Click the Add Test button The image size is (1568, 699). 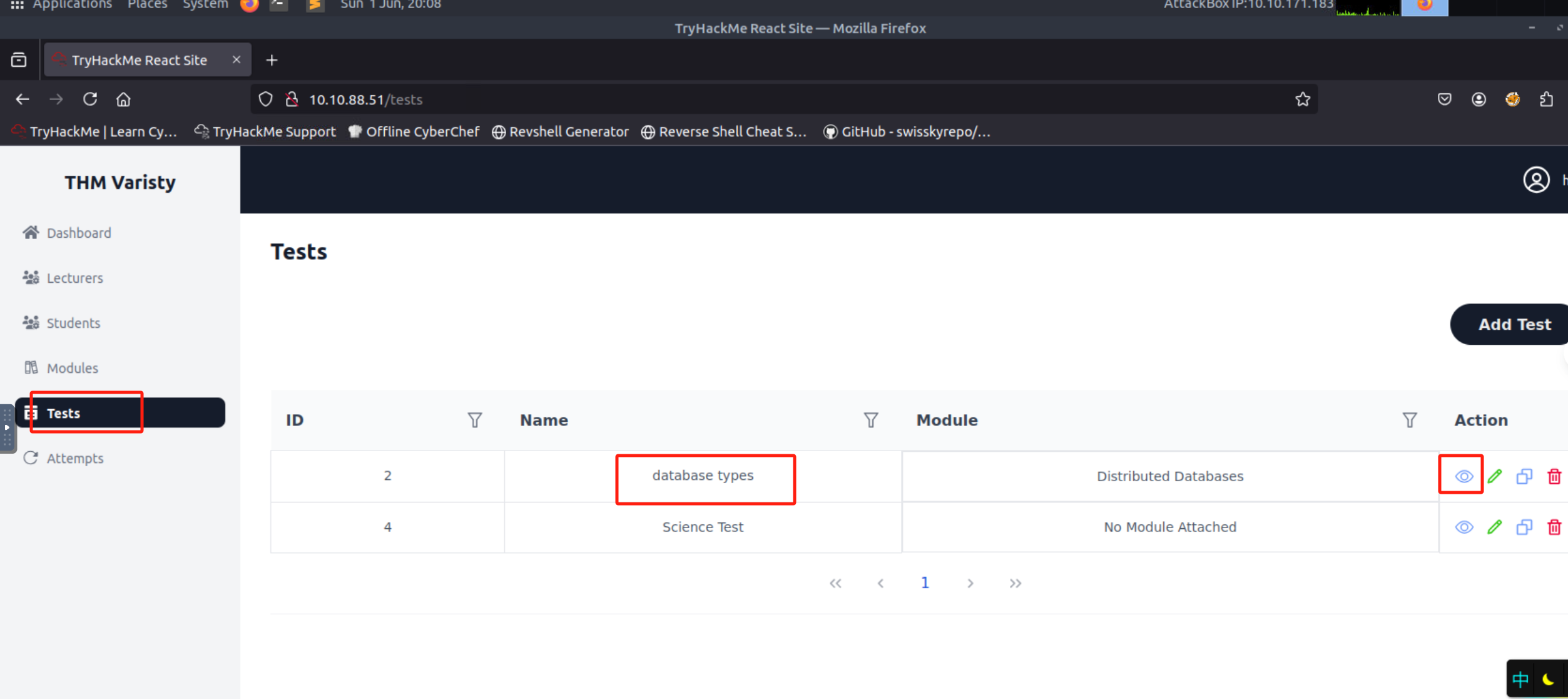click(1514, 324)
